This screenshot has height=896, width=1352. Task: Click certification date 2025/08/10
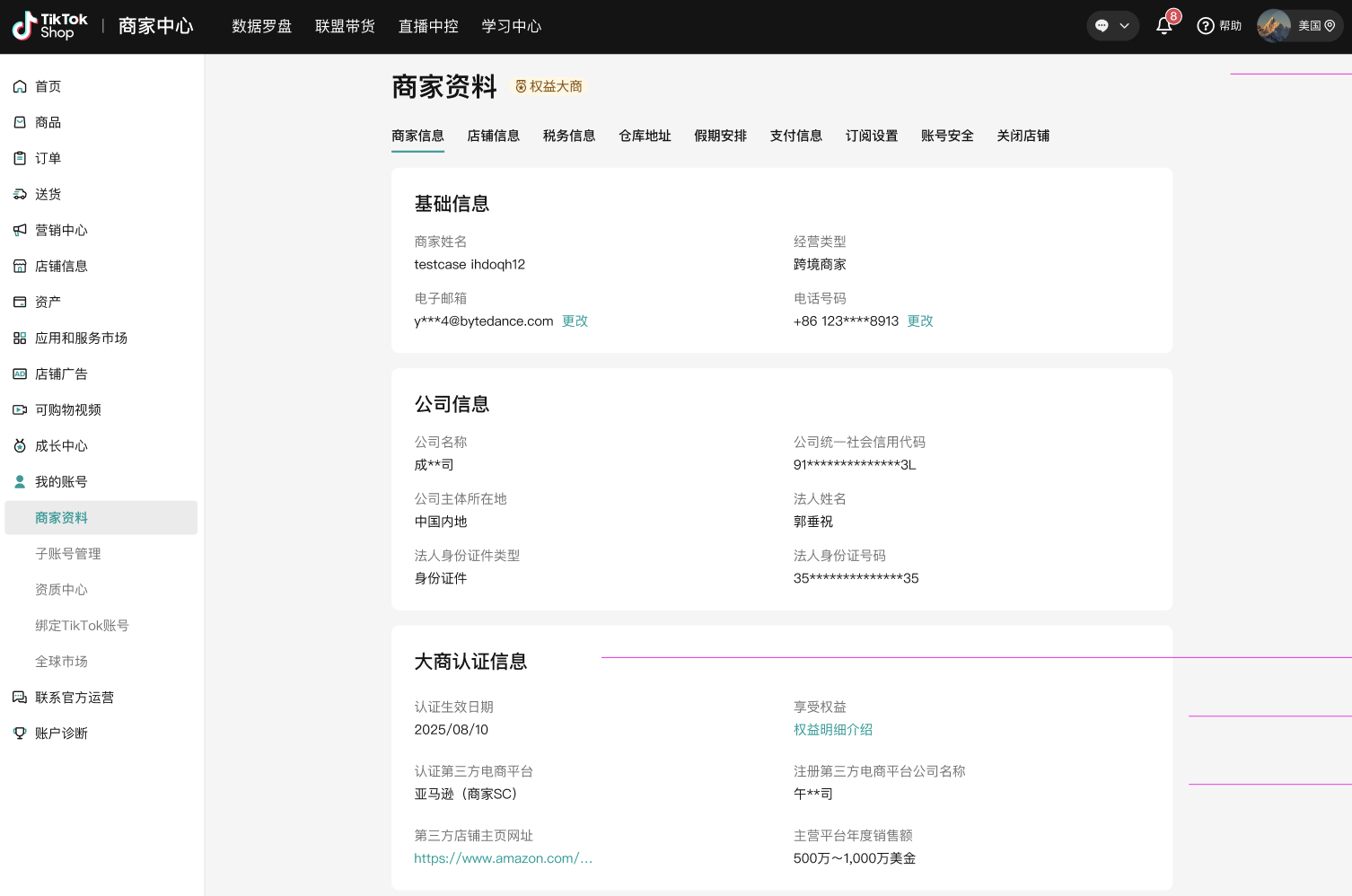click(x=452, y=729)
